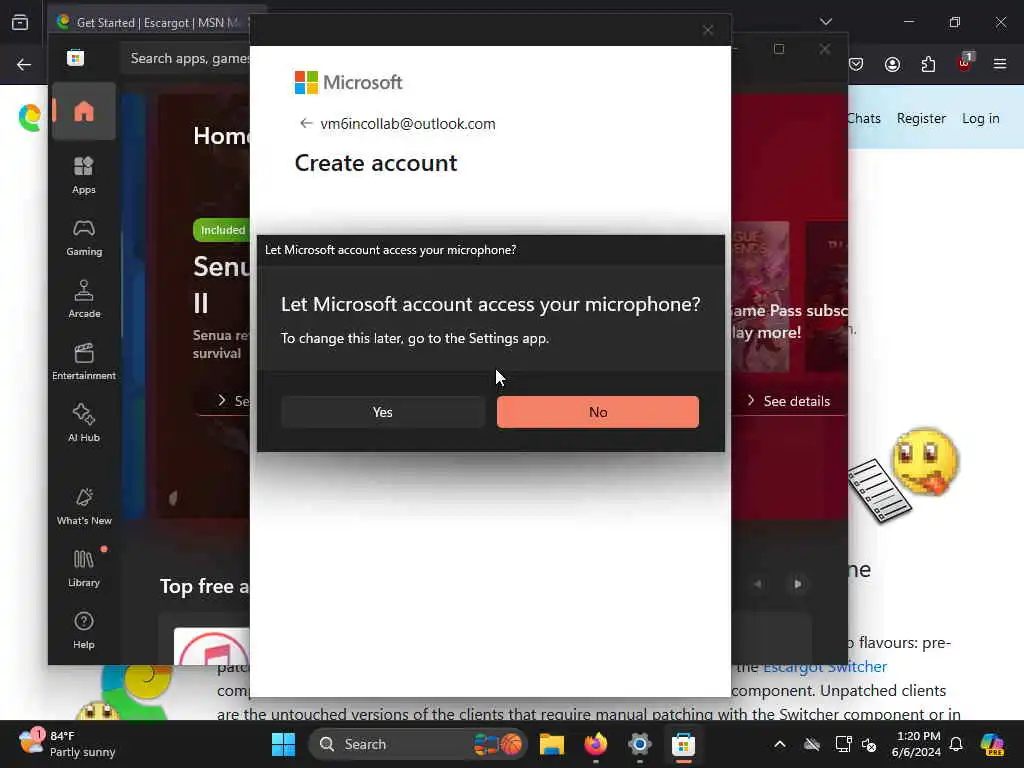
Task: Open Settings gear app on taskbar
Action: (639, 744)
